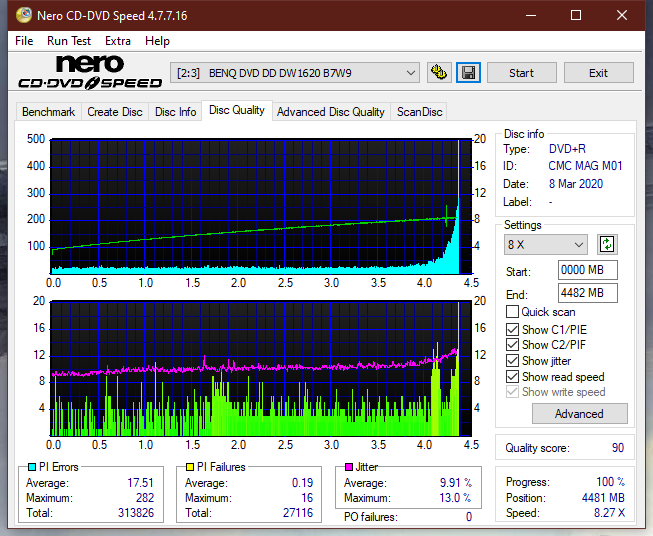Open the Extra menu
Screen dimensions: 653x536
point(118,41)
